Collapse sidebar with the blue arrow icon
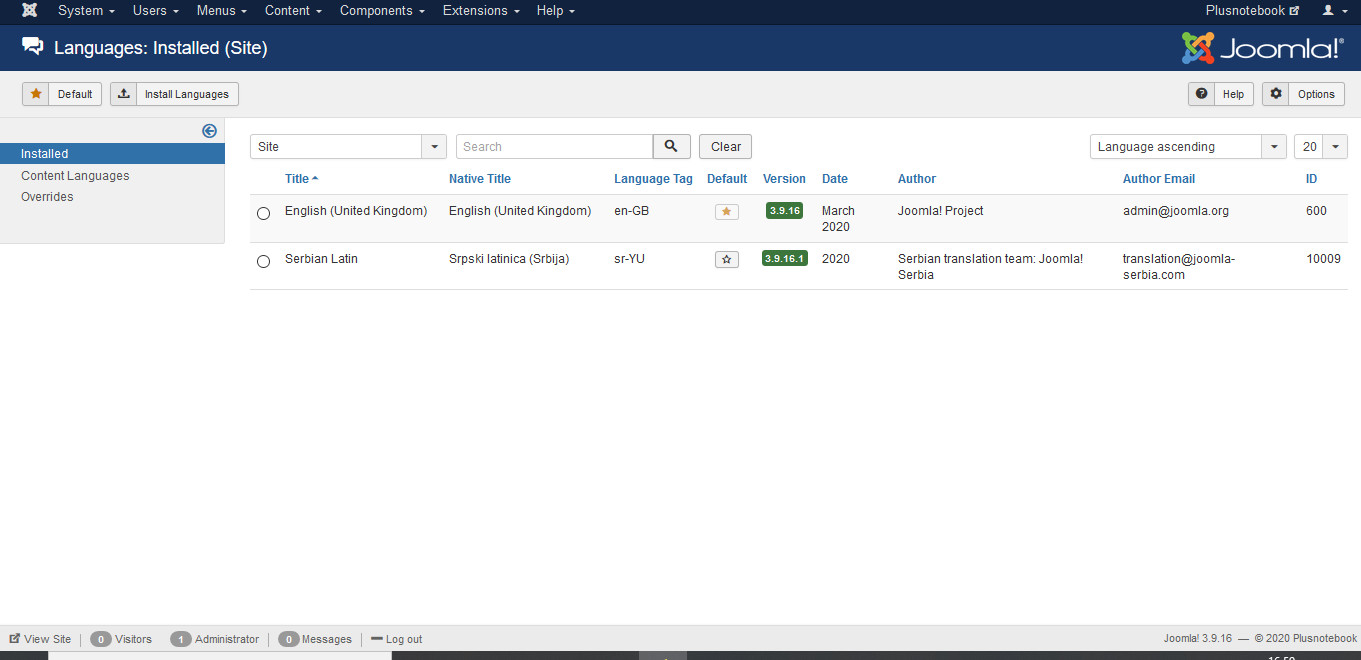The width and height of the screenshot is (1361, 660). pos(209,131)
